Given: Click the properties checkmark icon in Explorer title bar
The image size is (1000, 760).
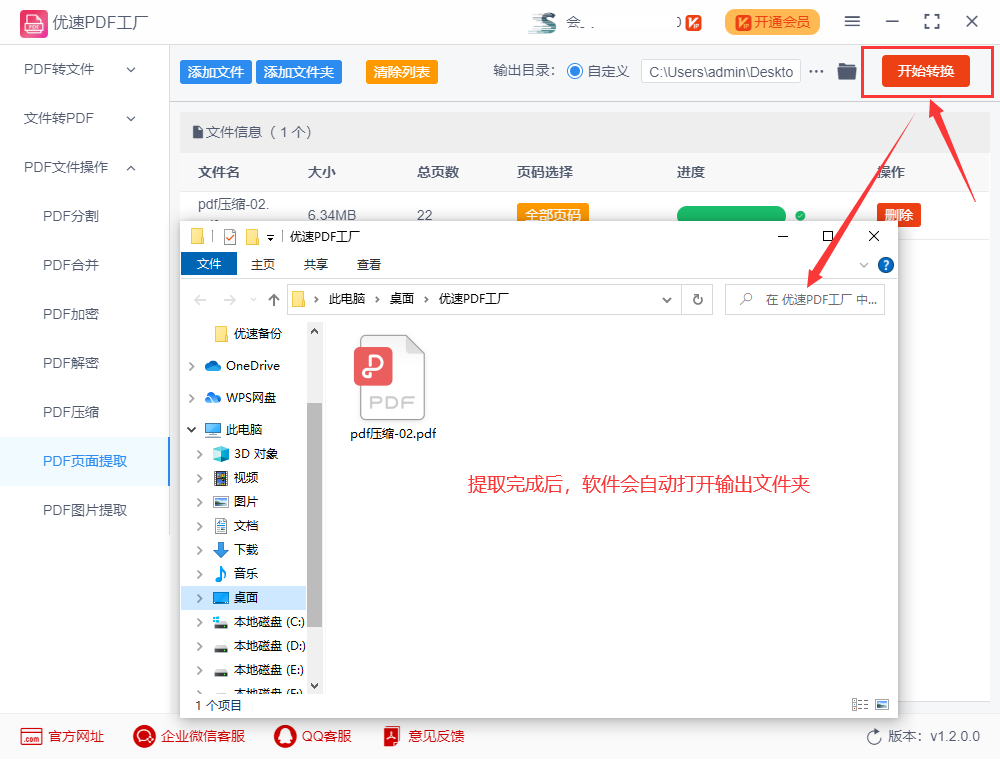Looking at the screenshot, I should [x=230, y=237].
